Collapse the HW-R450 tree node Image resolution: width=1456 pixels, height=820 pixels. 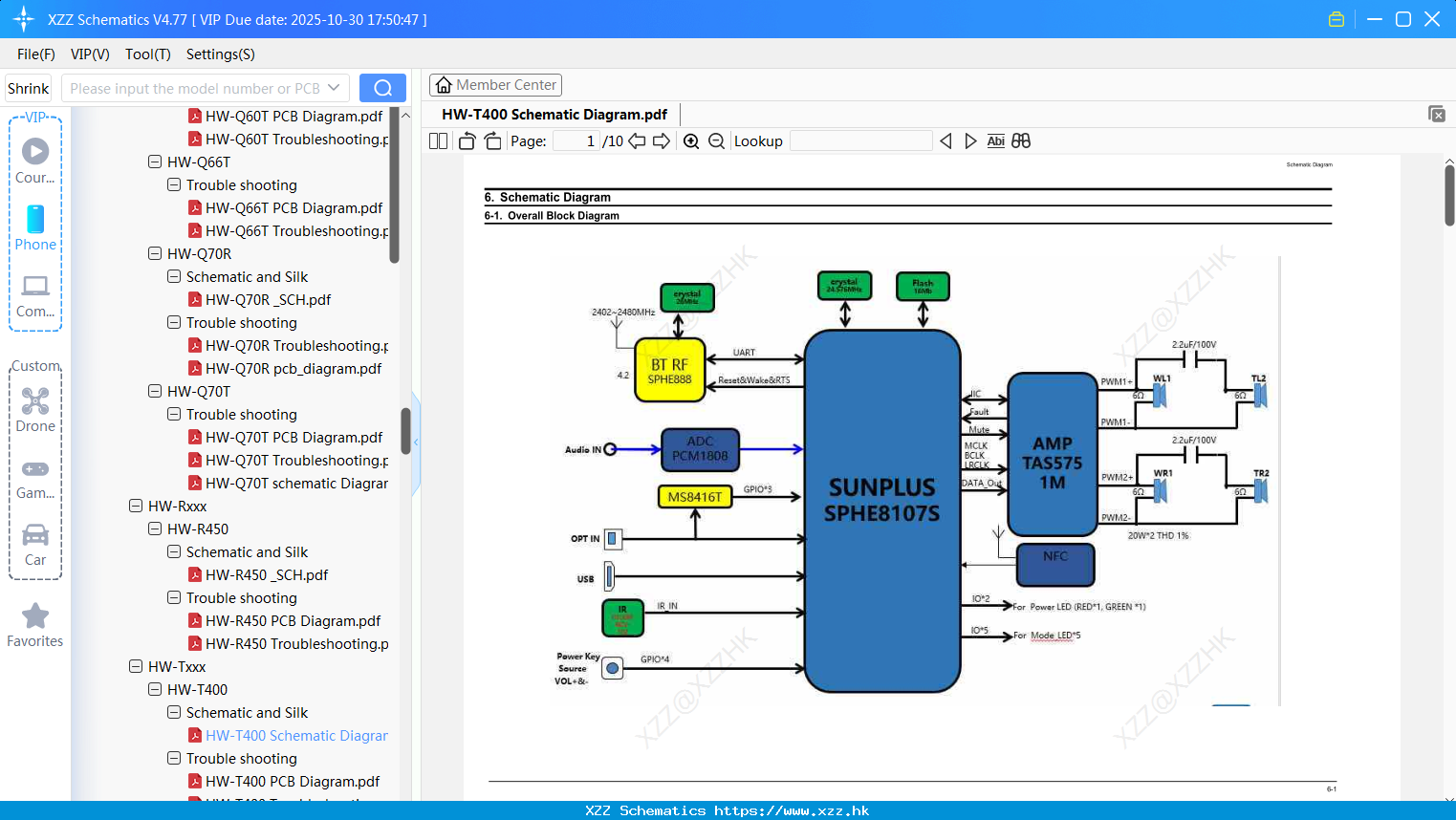coord(155,529)
